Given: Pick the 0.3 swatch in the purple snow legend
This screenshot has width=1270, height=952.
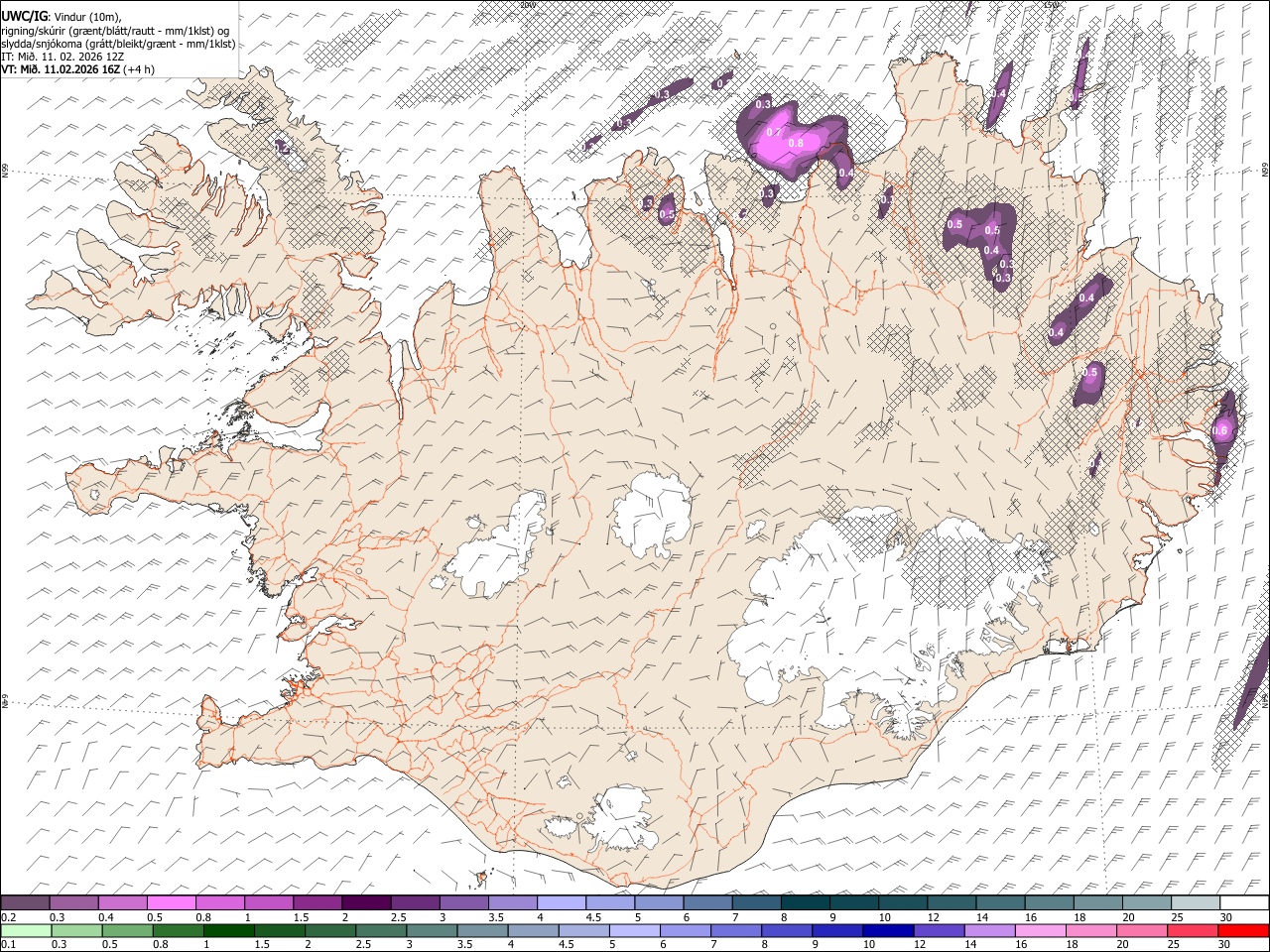Looking at the screenshot, I should point(74,903).
